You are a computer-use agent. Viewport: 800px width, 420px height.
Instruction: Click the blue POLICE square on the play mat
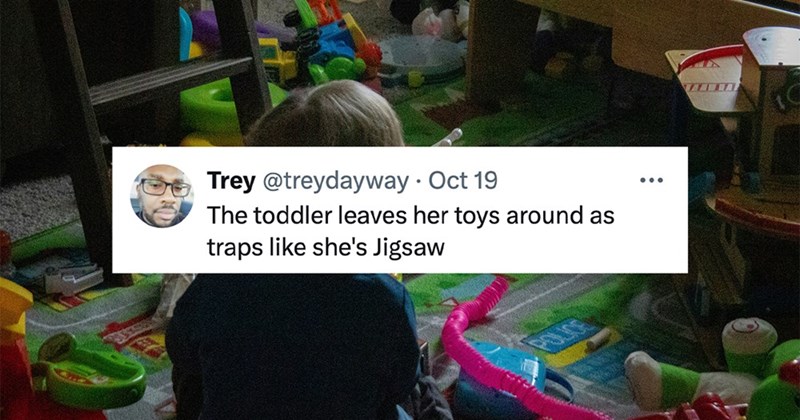click(x=561, y=336)
